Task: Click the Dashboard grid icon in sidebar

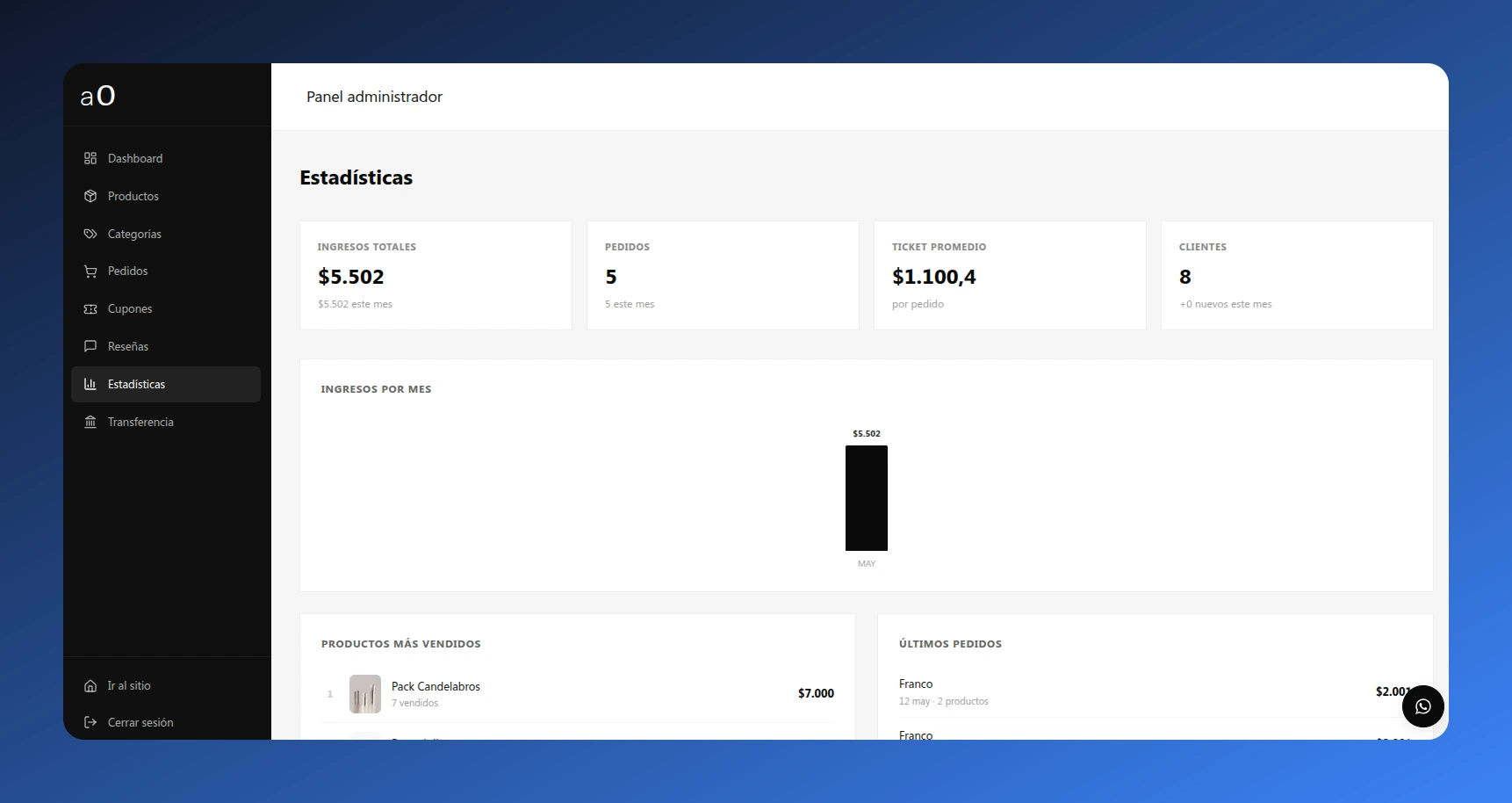Action: 90,158
